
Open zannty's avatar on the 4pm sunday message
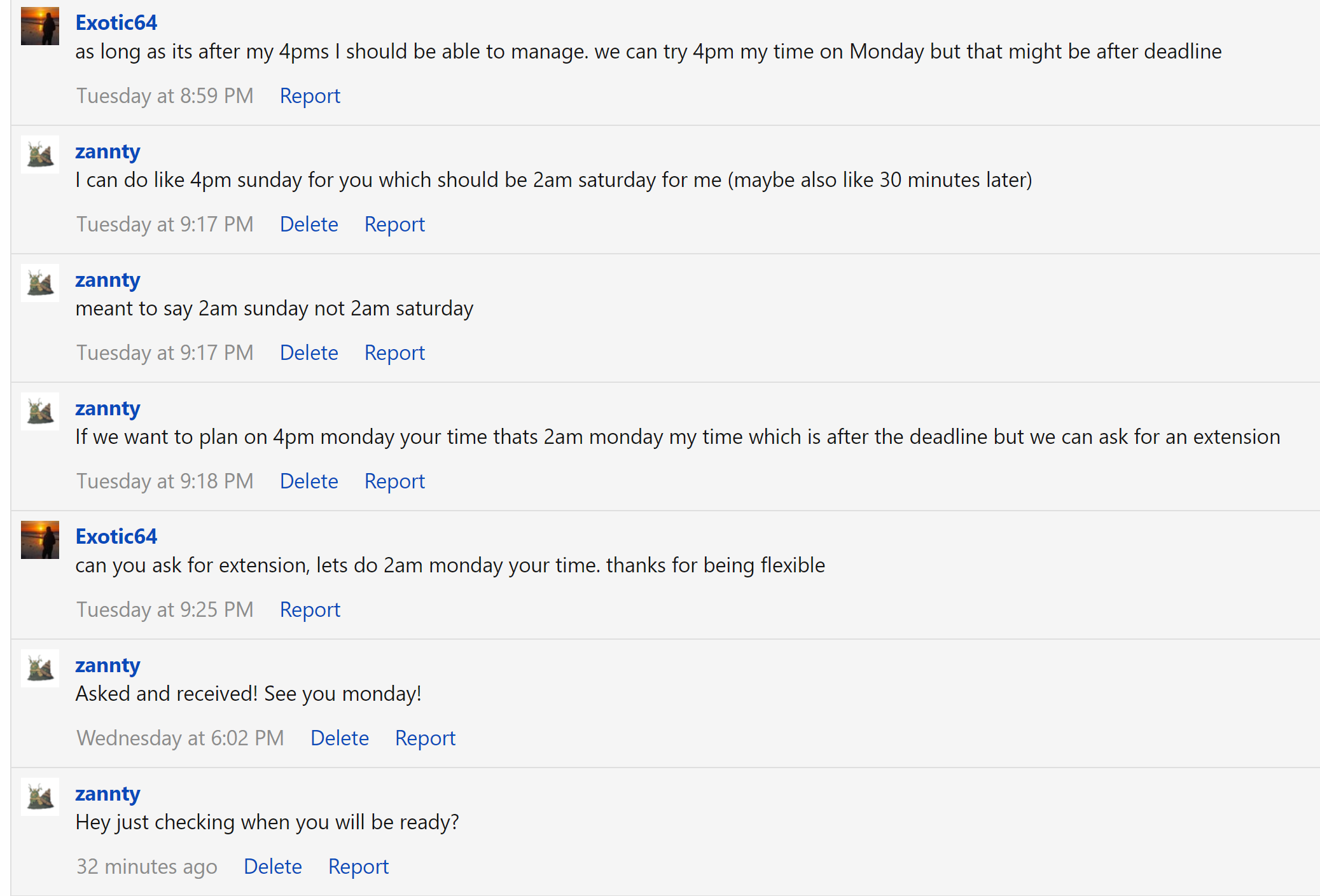point(40,155)
